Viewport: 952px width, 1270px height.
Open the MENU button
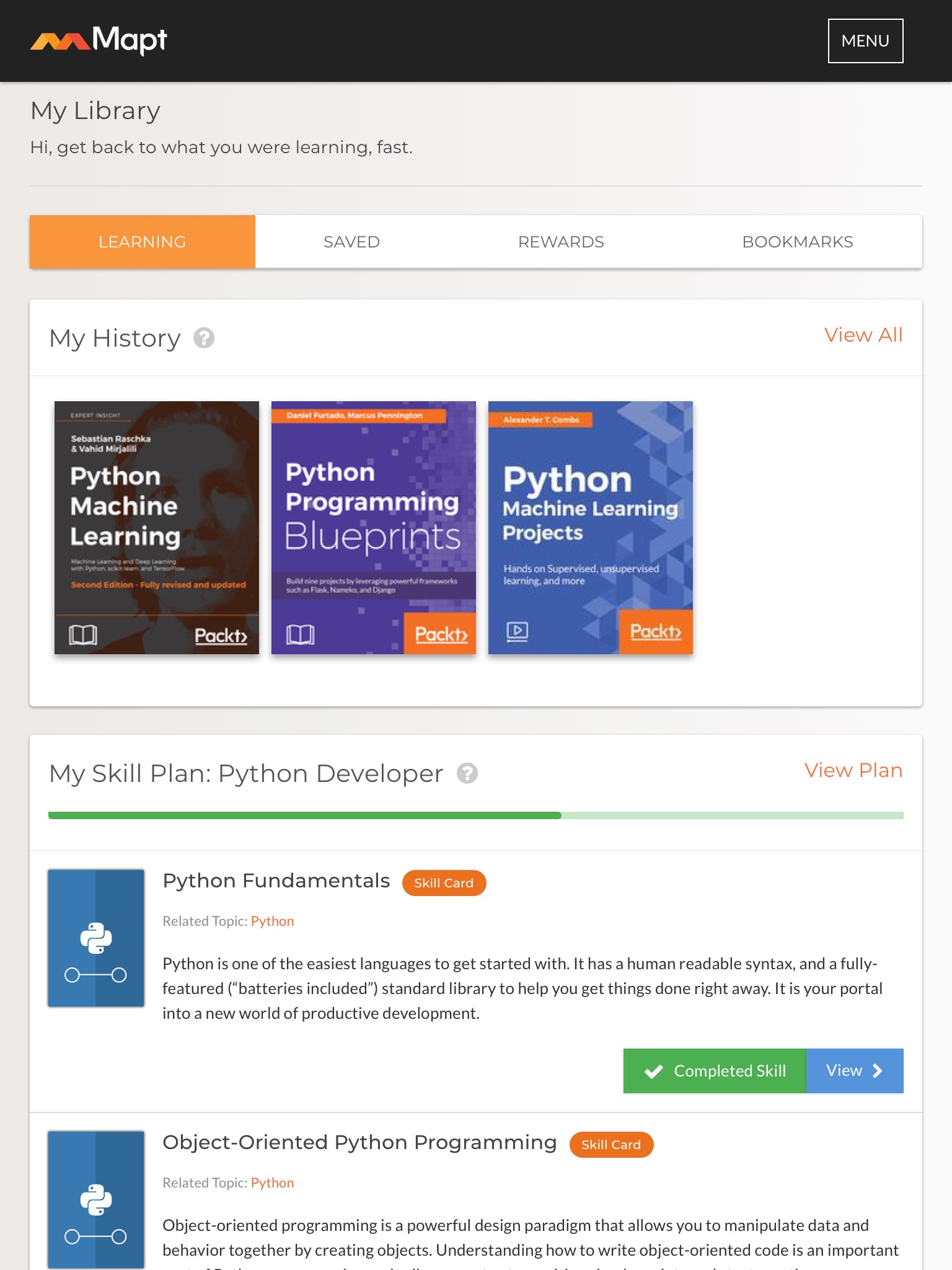(865, 41)
